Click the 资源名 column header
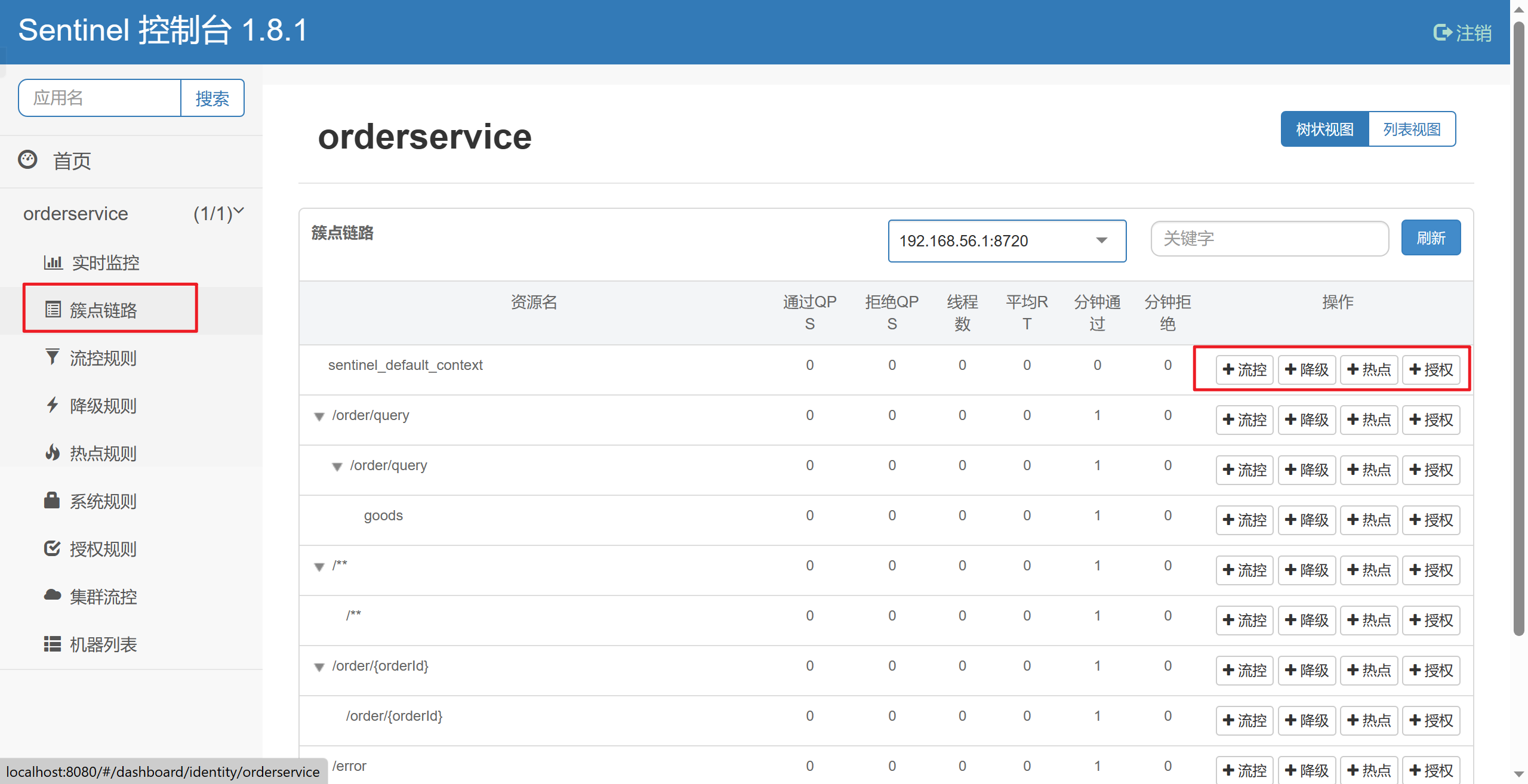The width and height of the screenshot is (1528, 784). tap(534, 302)
